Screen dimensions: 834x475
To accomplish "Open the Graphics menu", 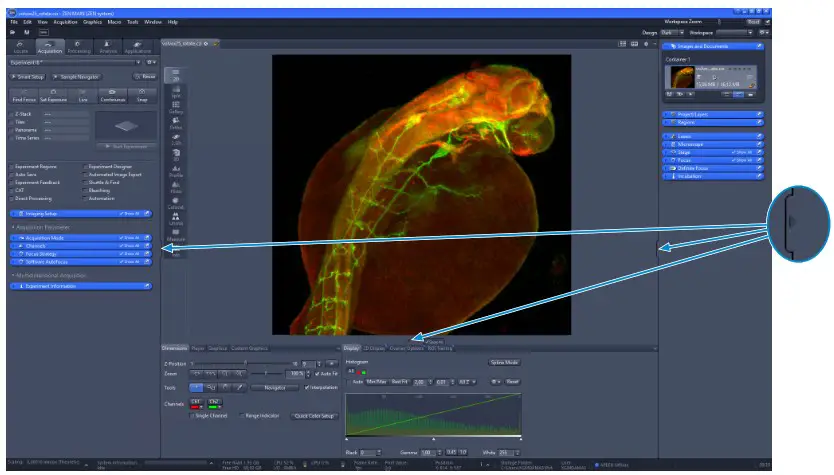I will (x=93, y=22).
